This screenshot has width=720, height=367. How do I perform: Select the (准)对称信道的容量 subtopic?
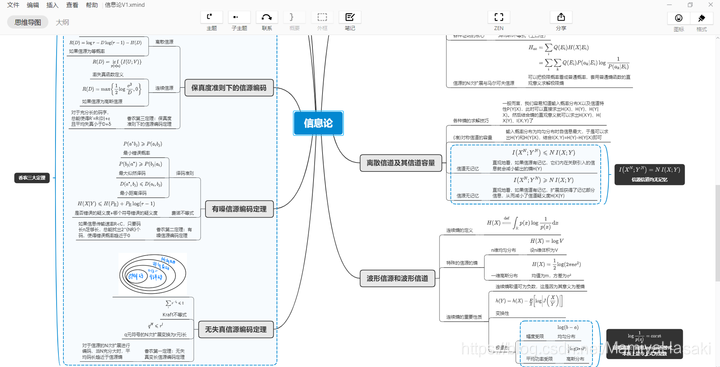[x=472, y=137]
